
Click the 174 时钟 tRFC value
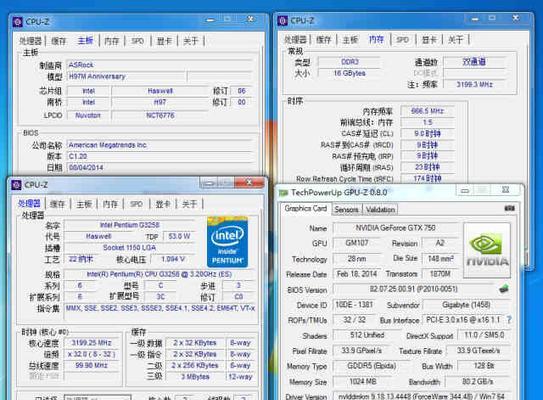tap(427, 178)
